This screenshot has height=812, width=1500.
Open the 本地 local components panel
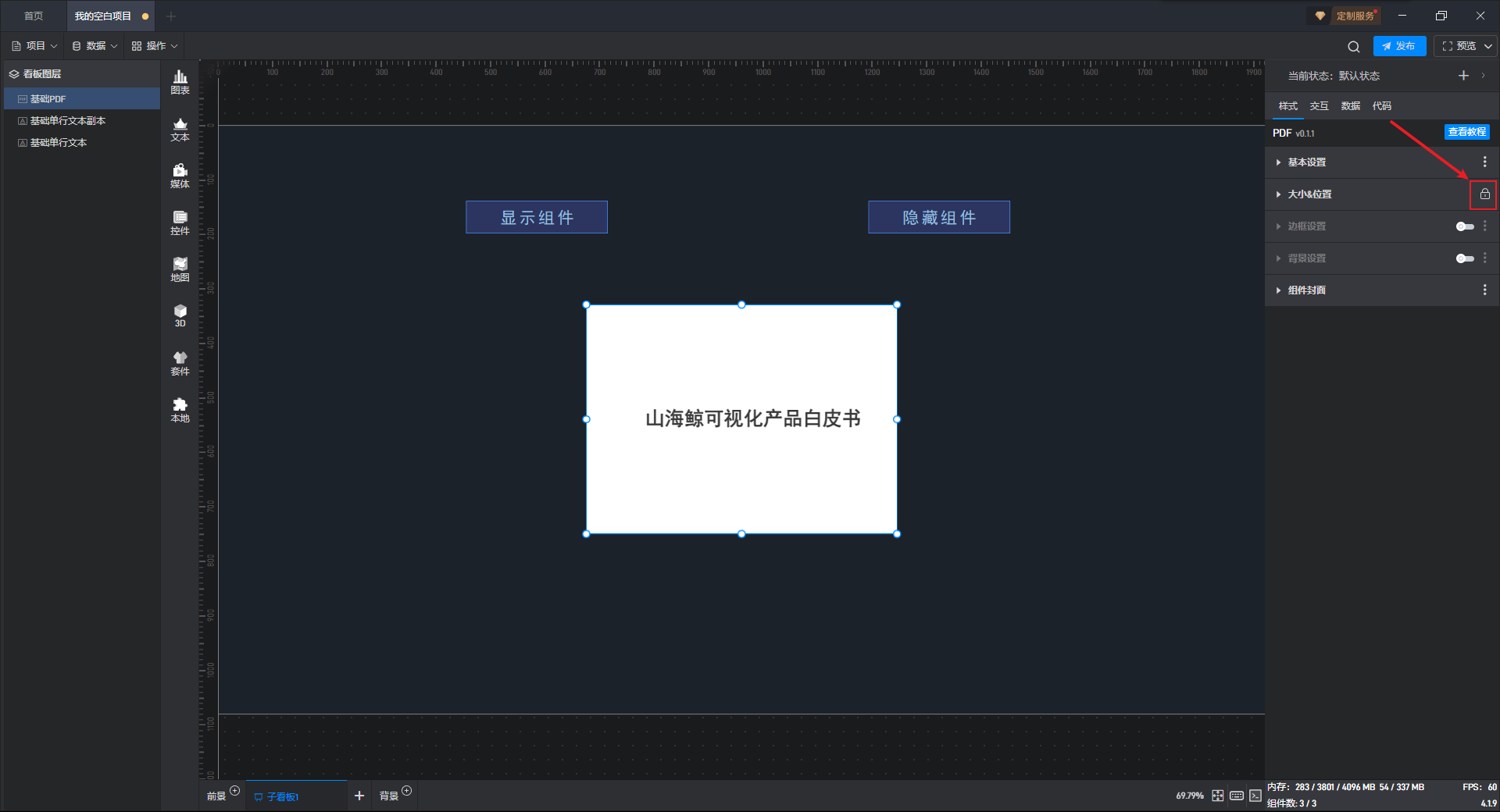tap(180, 410)
